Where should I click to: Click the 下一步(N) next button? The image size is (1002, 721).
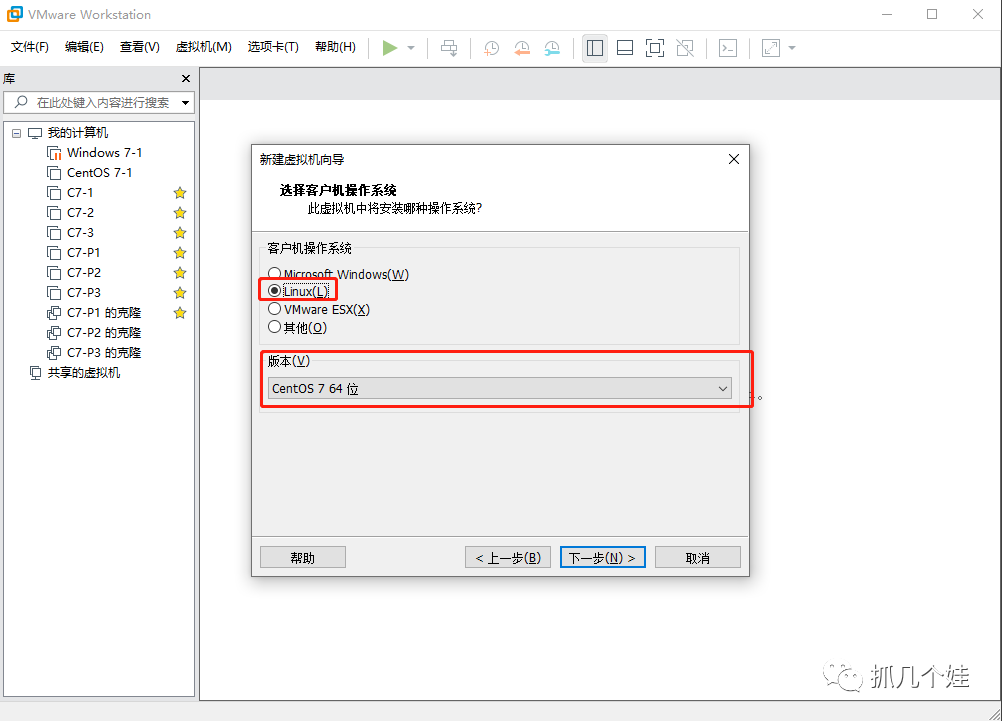click(603, 557)
